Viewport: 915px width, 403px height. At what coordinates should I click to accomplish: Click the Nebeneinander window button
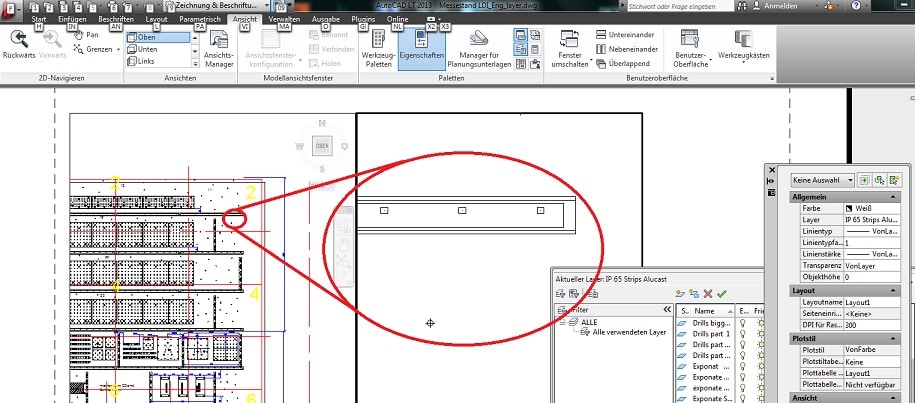click(x=627, y=49)
